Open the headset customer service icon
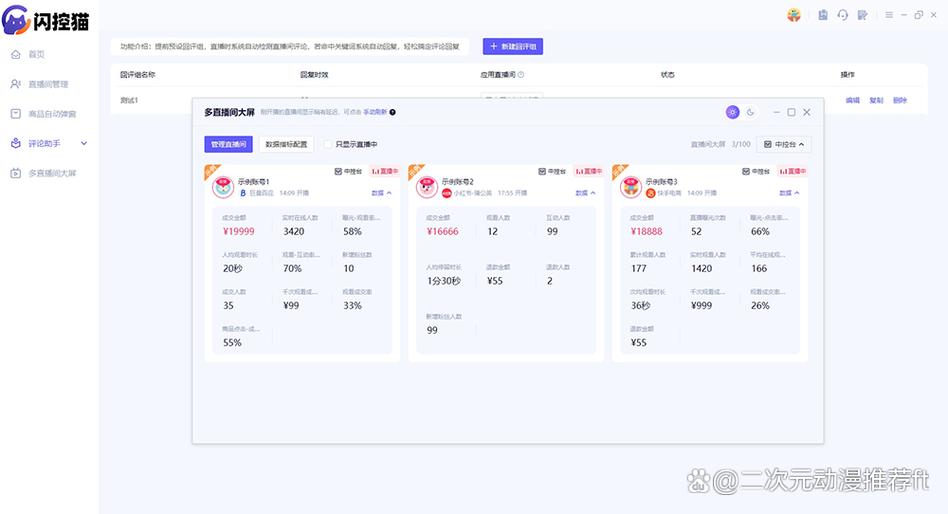Viewport: 948px width, 514px height. (843, 15)
